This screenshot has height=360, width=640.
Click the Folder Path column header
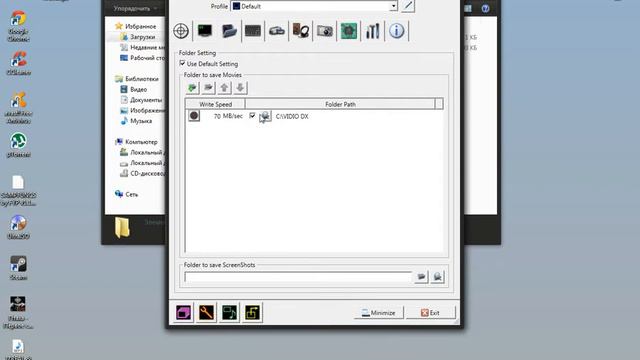click(x=340, y=104)
